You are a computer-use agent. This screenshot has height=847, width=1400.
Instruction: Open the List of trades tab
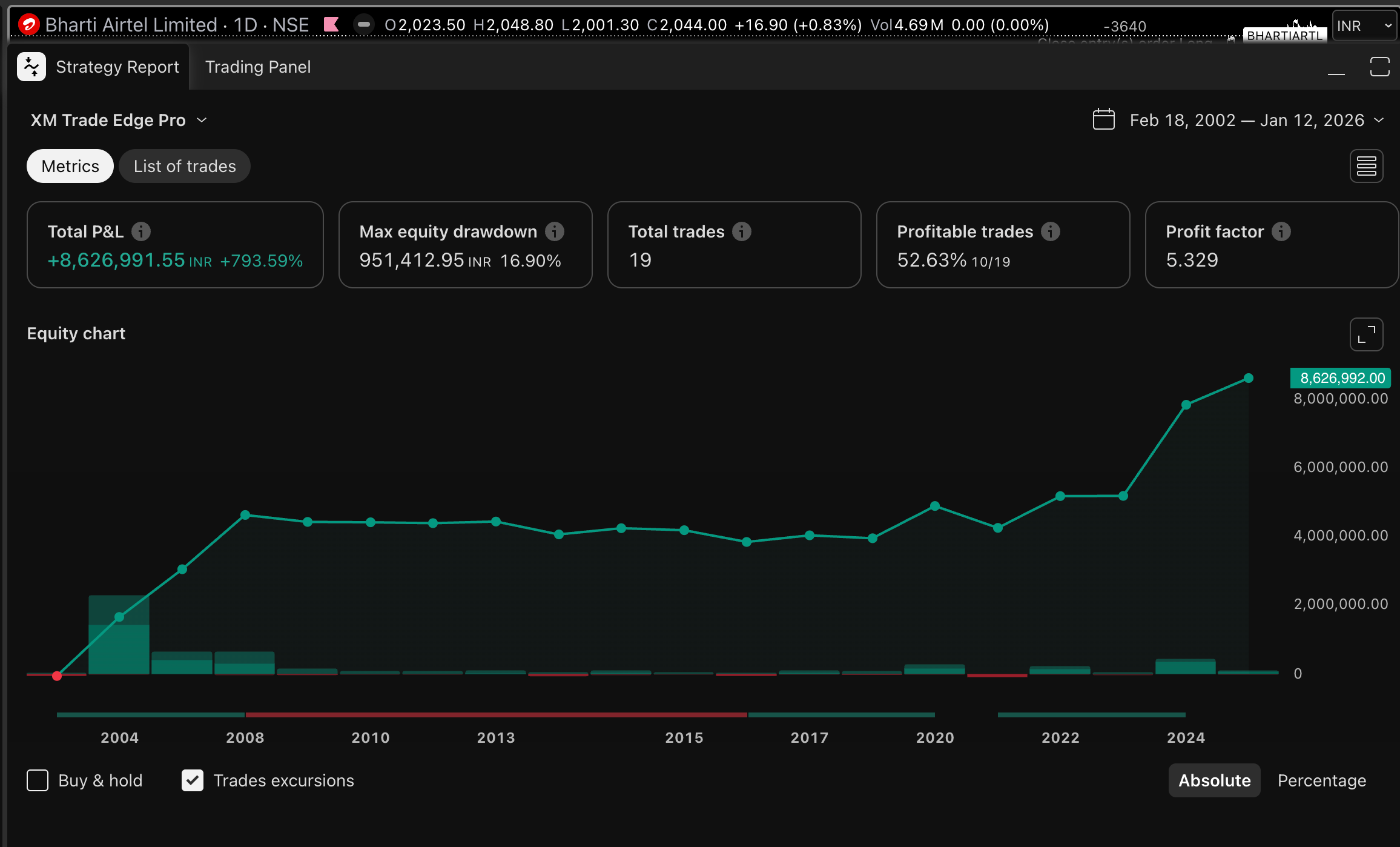pos(185,166)
